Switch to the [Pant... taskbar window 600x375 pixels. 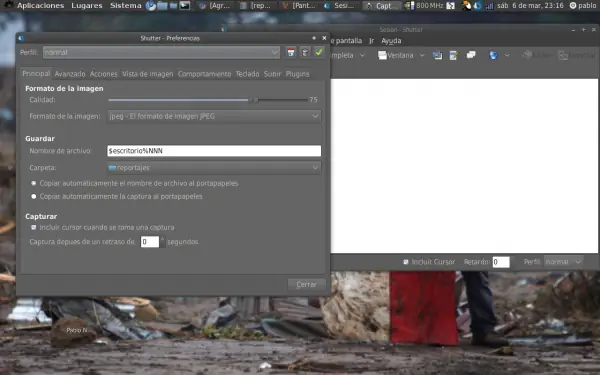298,6
